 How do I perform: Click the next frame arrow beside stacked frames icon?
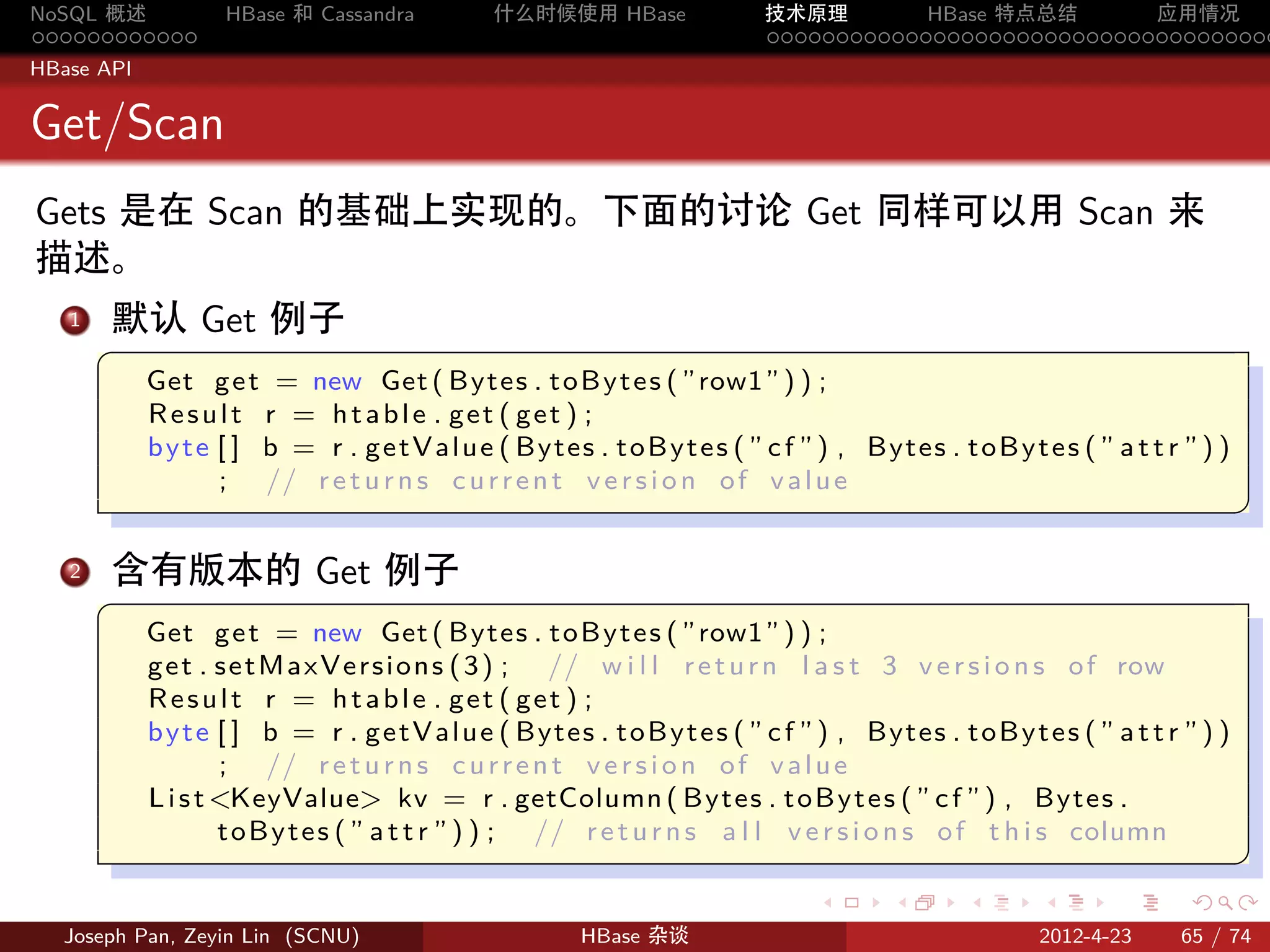[x=951, y=902]
